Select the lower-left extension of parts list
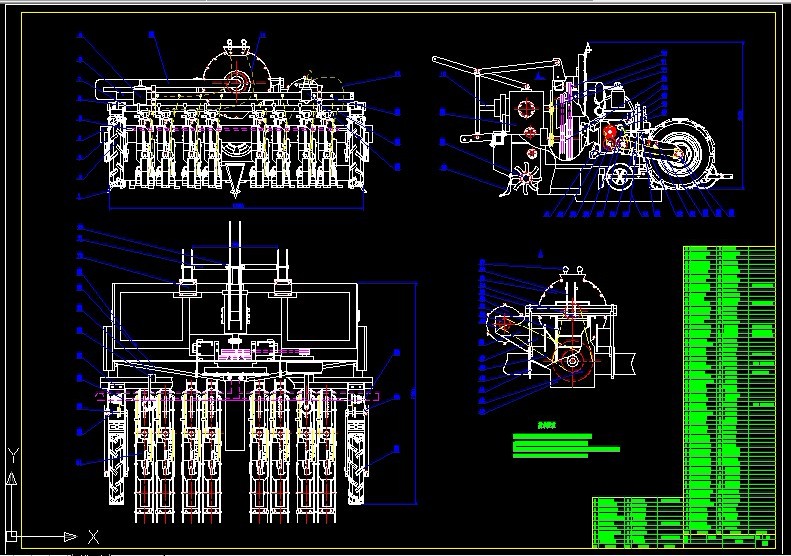This screenshot has height=556, width=791. pyautogui.click(x=638, y=522)
